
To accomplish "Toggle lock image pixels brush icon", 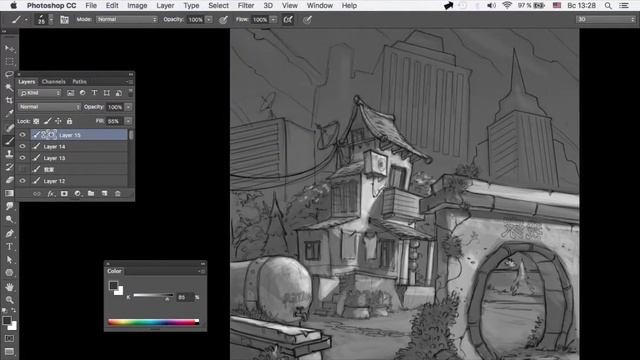I will coord(47,121).
